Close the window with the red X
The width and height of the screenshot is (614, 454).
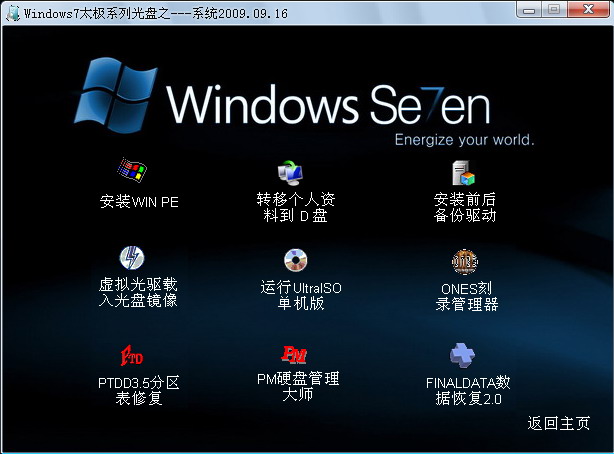click(588, 10)
